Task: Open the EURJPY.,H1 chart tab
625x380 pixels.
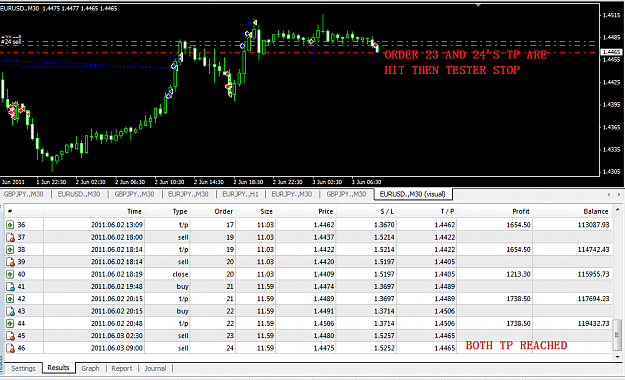Action: pos(240,194)
